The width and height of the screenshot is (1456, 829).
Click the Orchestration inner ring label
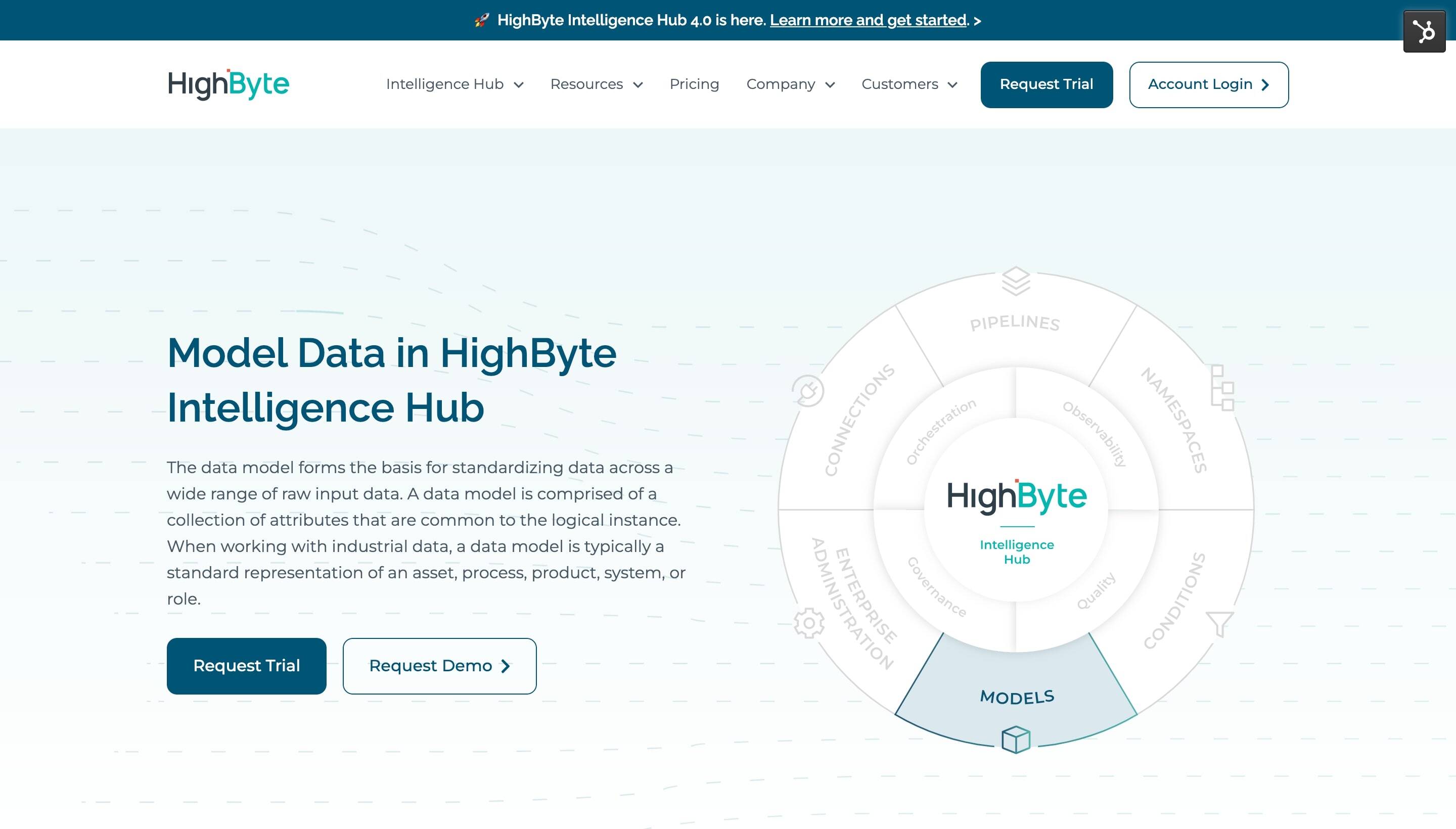click(x=941, y=432)
